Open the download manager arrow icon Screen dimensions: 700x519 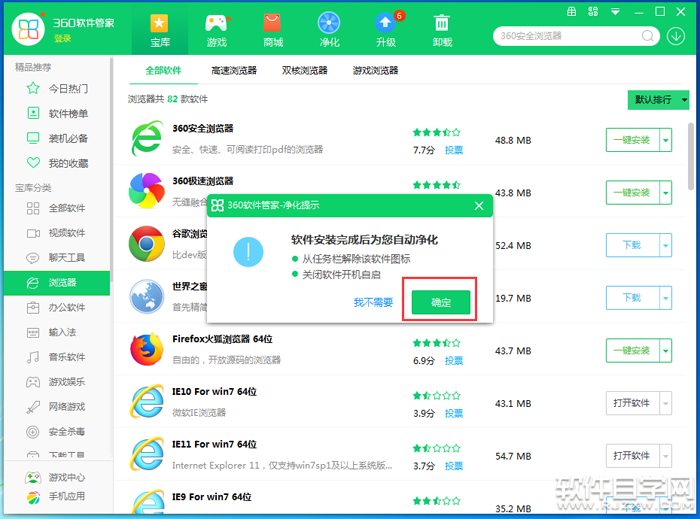(x=676, y=36)
